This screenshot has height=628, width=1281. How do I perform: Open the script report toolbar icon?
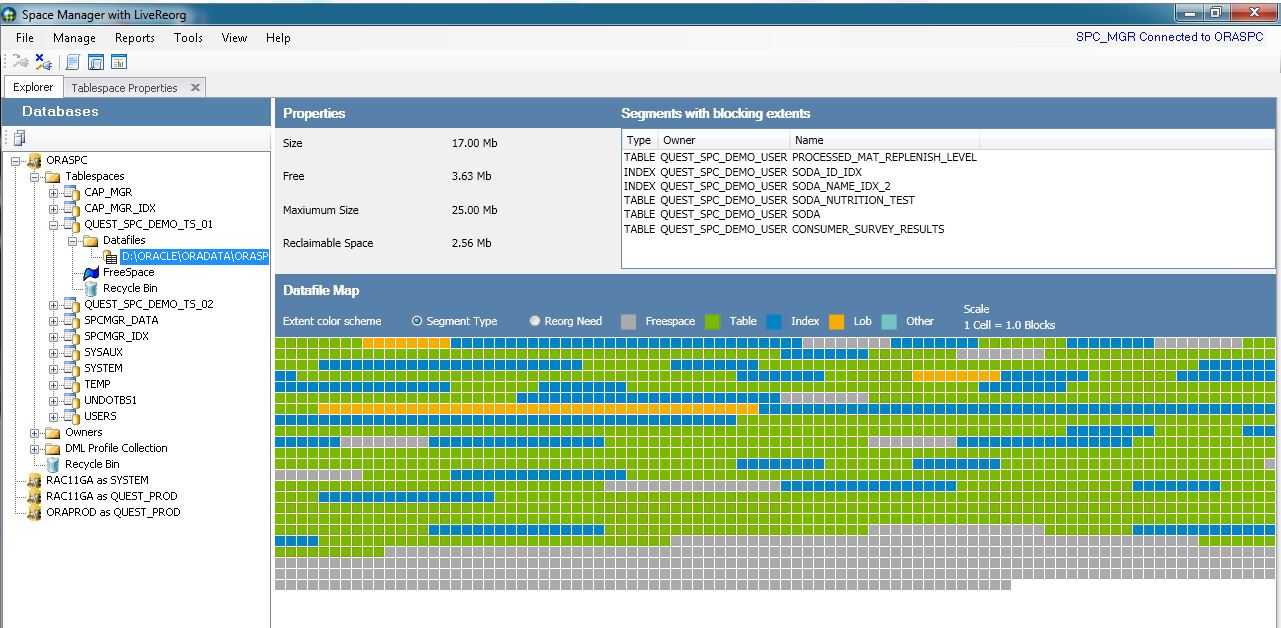72,61
